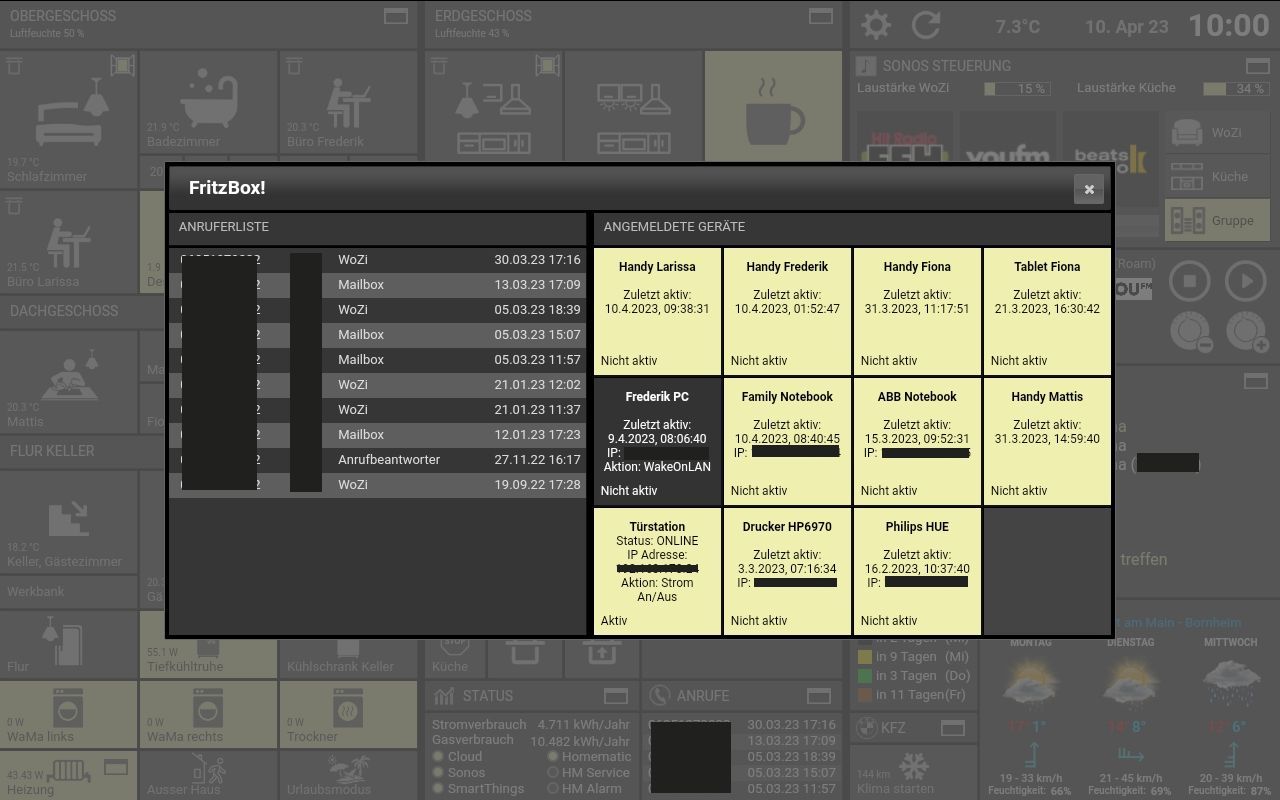Select the Küche Sonos room
Image resolution: width=1280 pixels, height=800 pixels.
pyautogui.click(x=1217, y=176)
